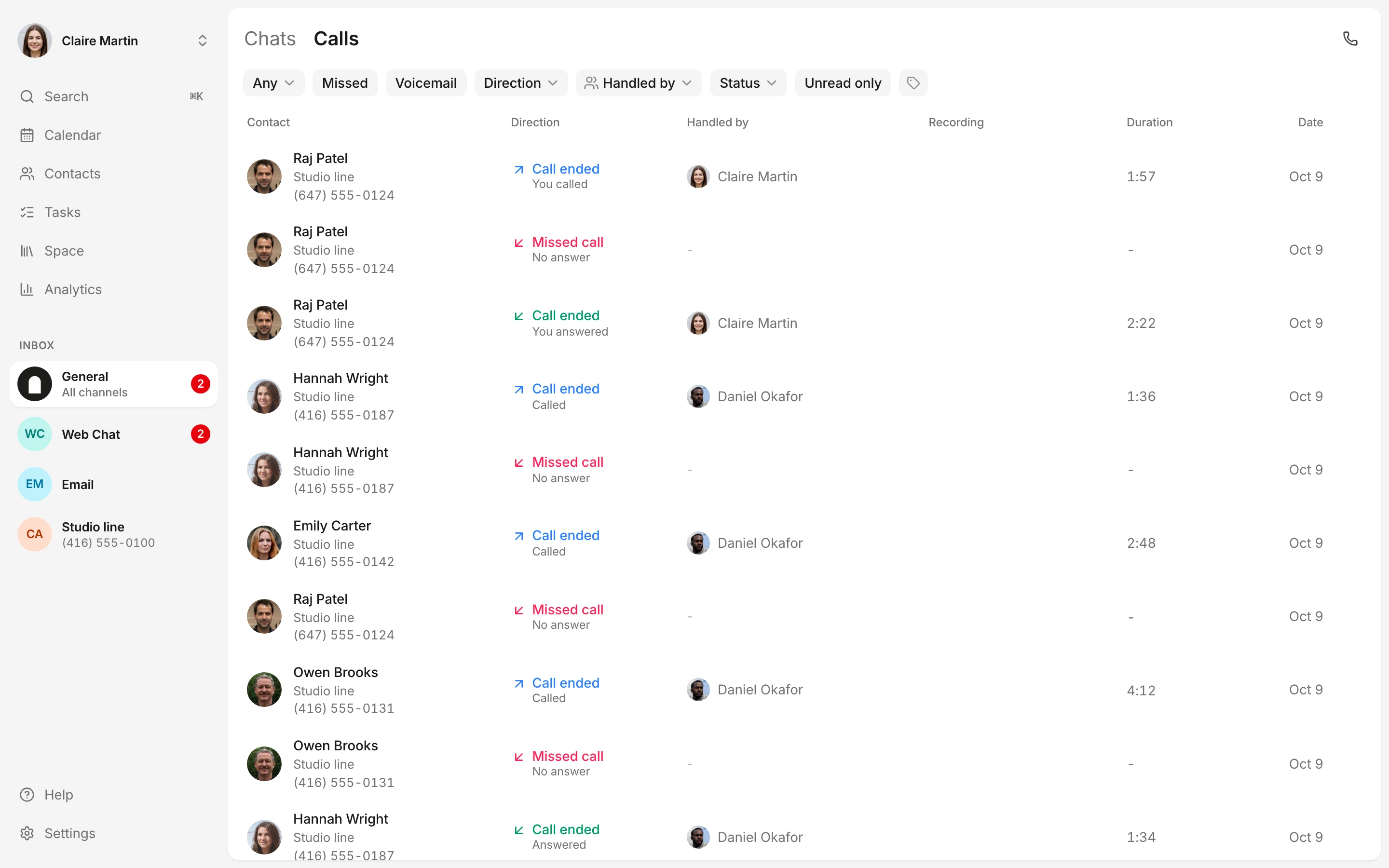This screenshot has height=868, width=1389.
Task: Open Space from the sidebar
Action: click(x=64, y=251)
